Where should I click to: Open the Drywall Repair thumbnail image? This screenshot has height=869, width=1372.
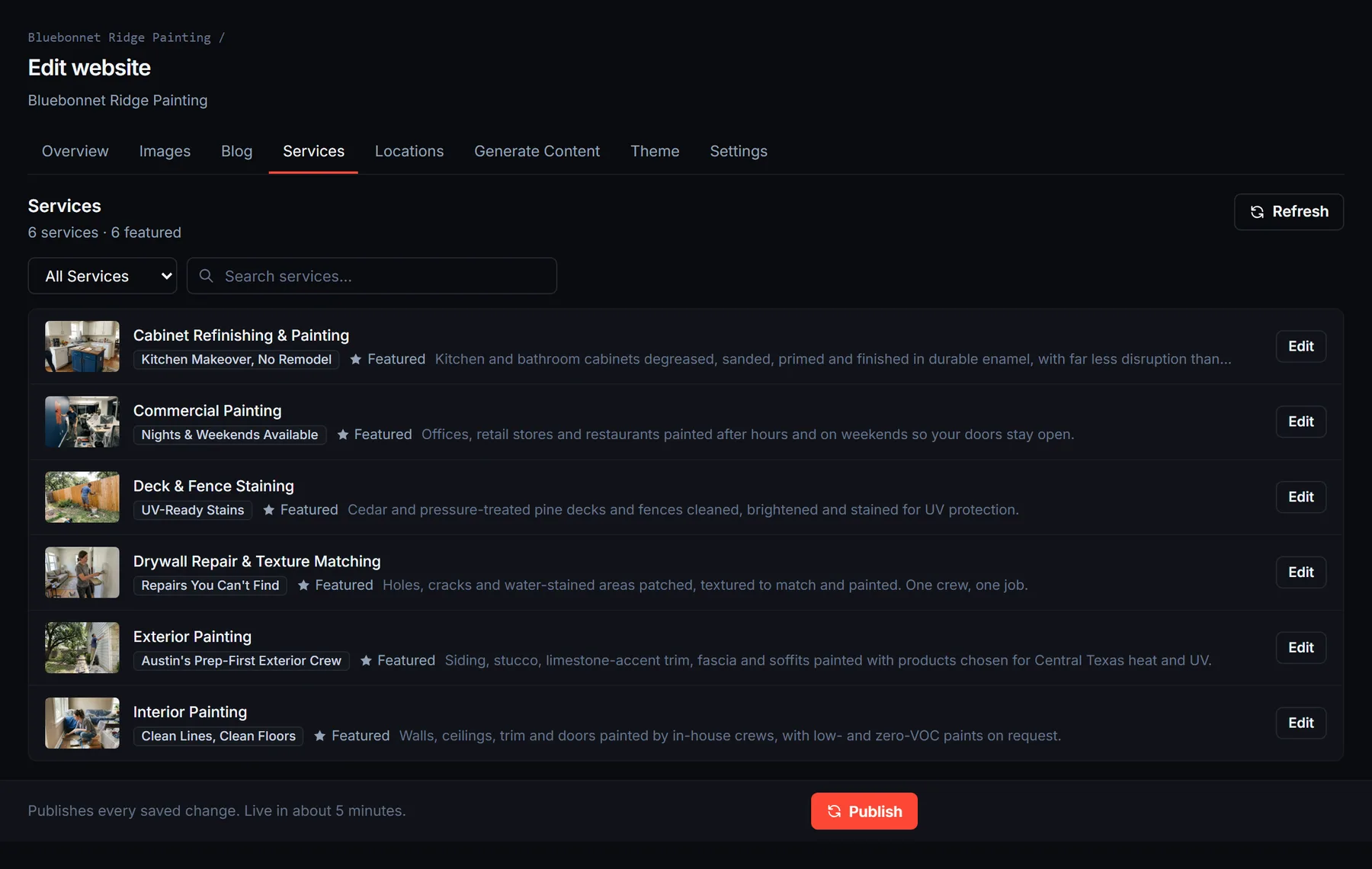tap(82, 572)
